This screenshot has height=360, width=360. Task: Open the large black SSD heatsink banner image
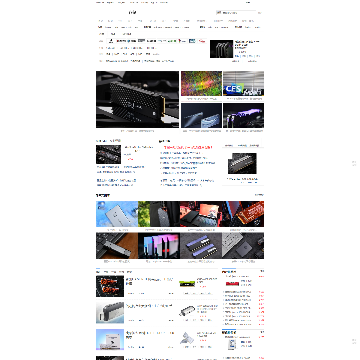pyautogui.click(x=137, y=99)
